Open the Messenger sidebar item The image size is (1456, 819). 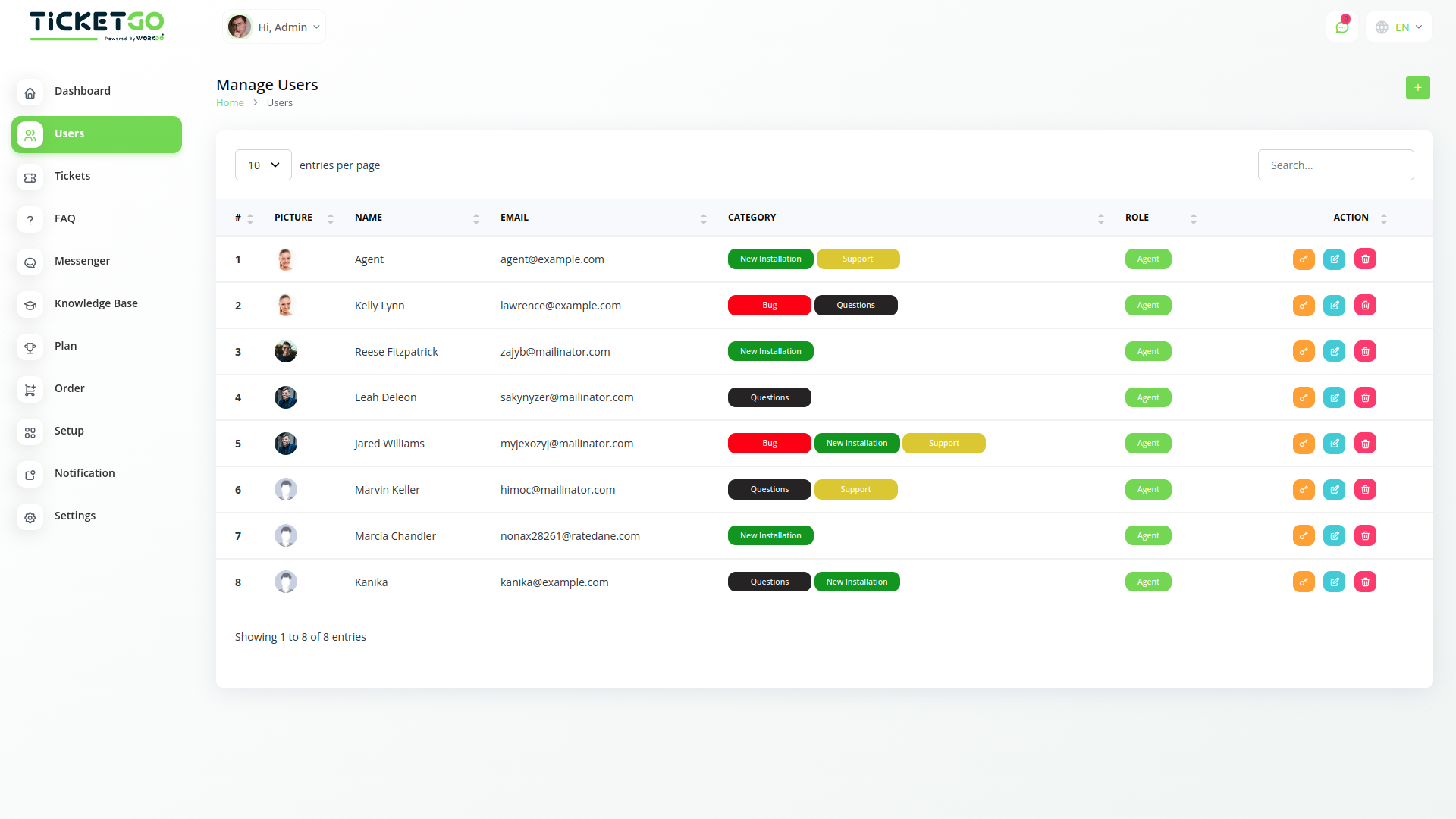pyautogui.click(x=82, y=261)
